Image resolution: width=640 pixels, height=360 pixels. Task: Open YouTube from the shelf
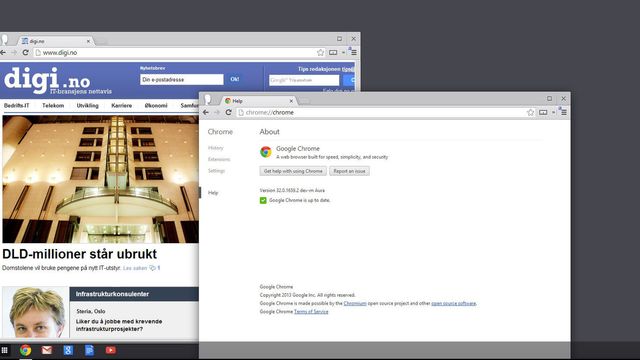[111, 350]
